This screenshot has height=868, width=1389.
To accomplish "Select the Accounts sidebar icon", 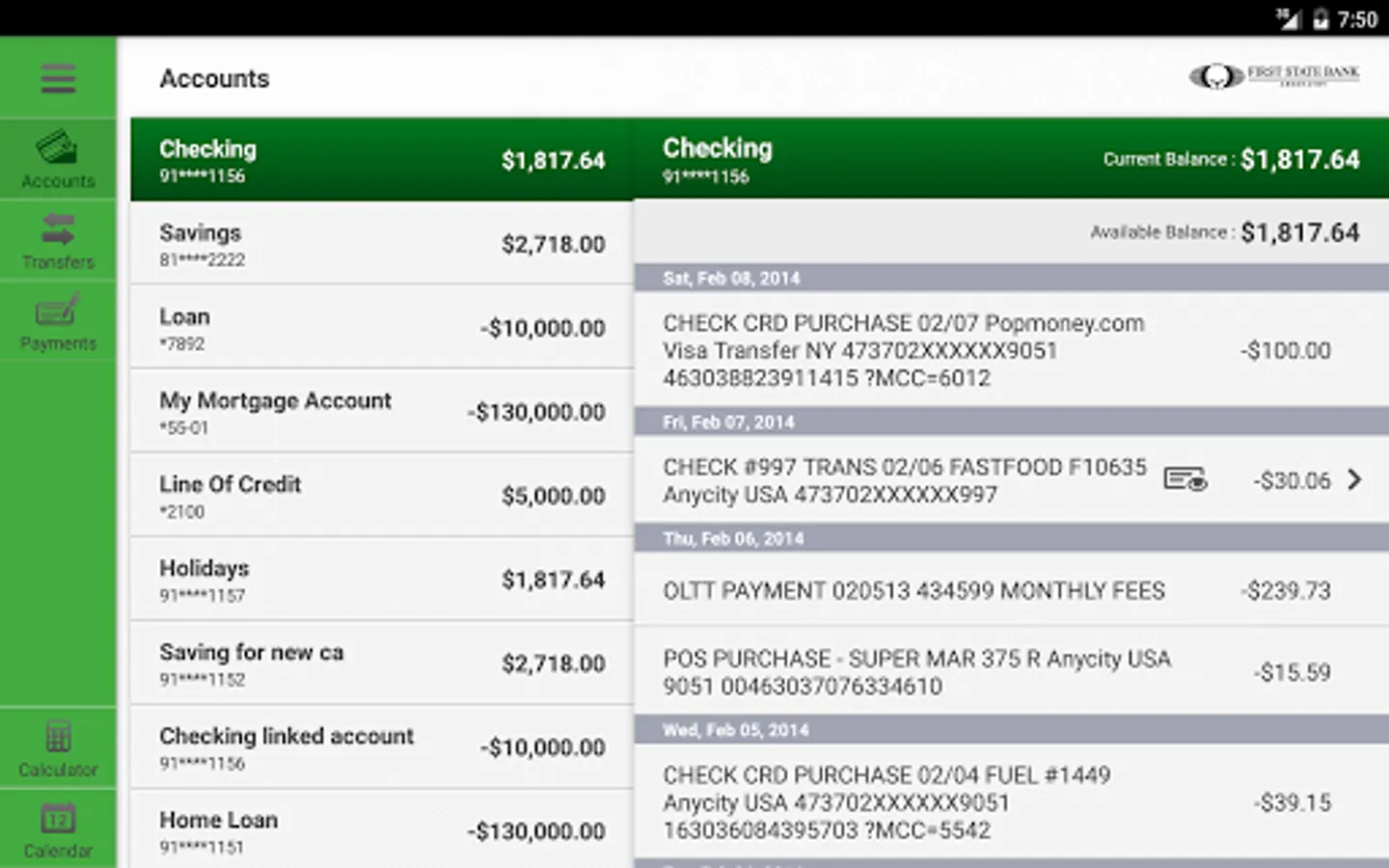I will (x=58, y=149).
